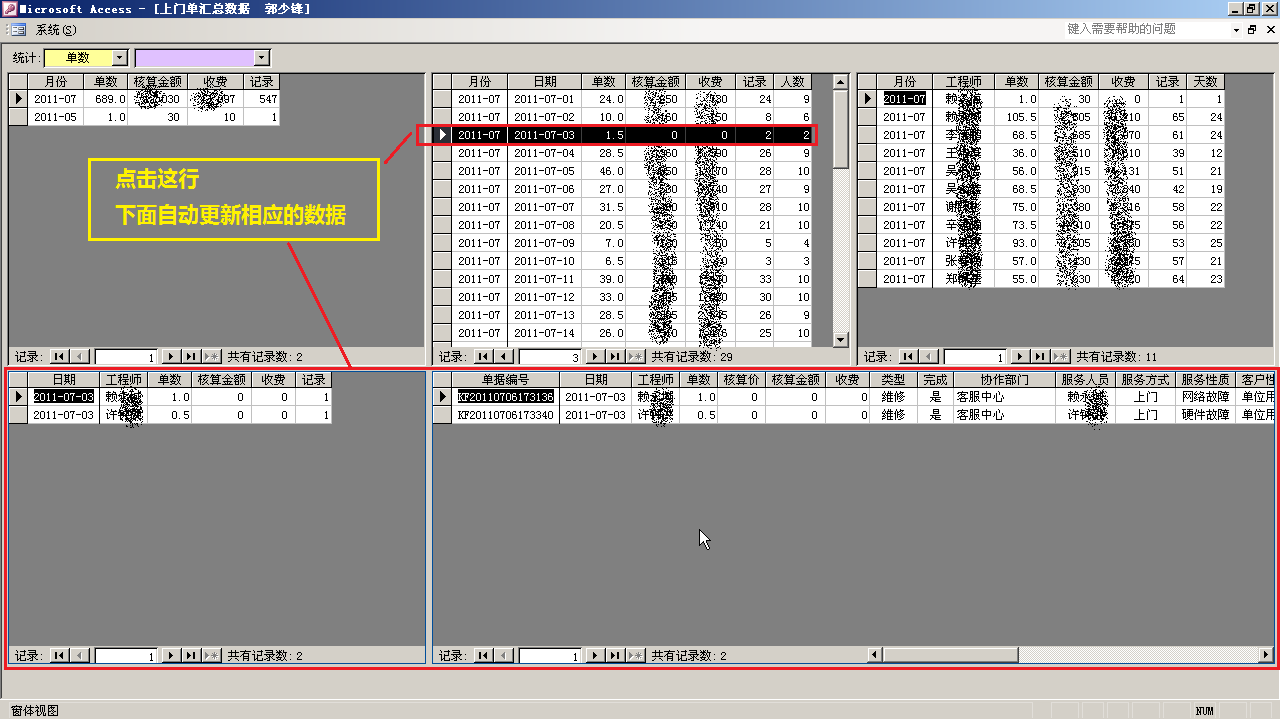Select row 2011-05 using its row selector
The height and width of the screenshot is (720, 1280).
18,117
